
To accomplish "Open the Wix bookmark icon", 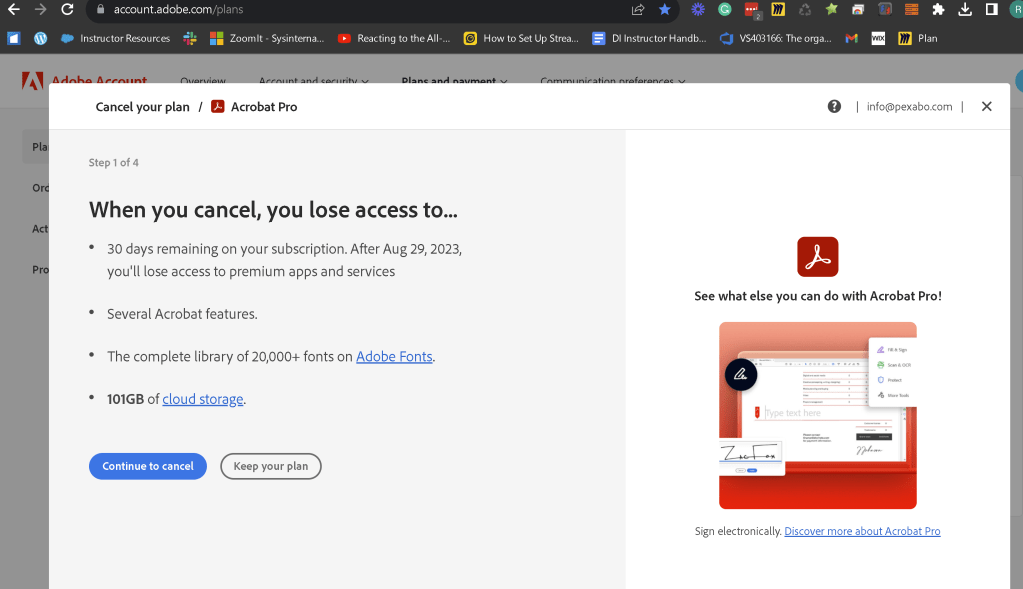I will 878,38.
